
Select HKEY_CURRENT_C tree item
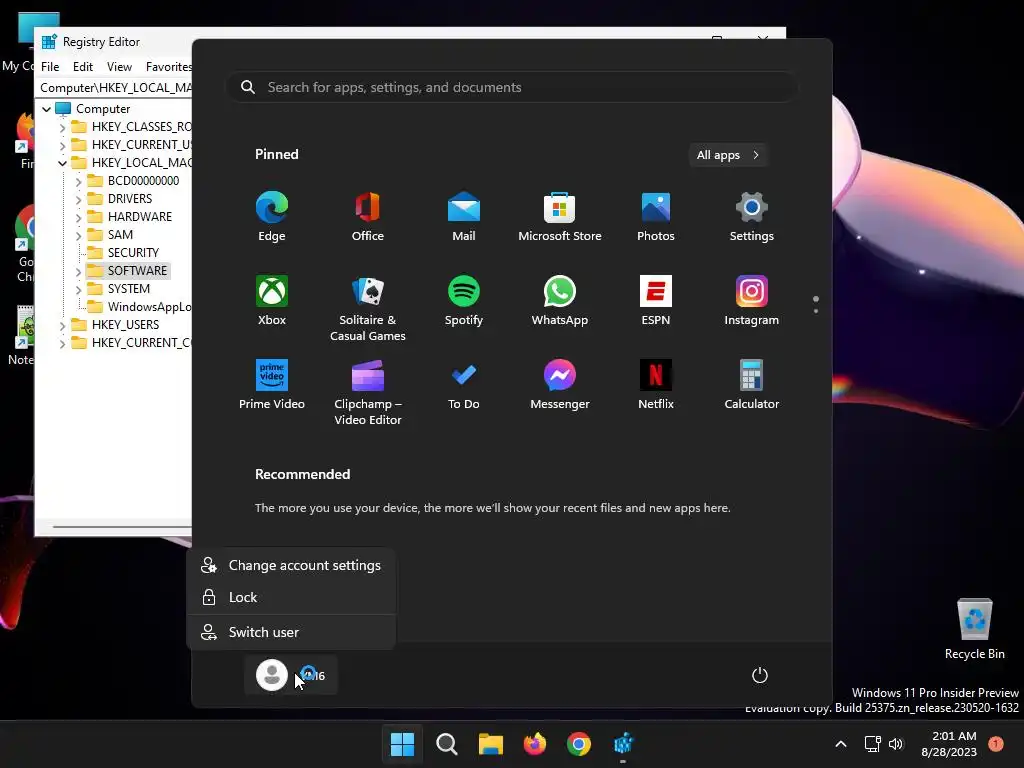point(131,343)
